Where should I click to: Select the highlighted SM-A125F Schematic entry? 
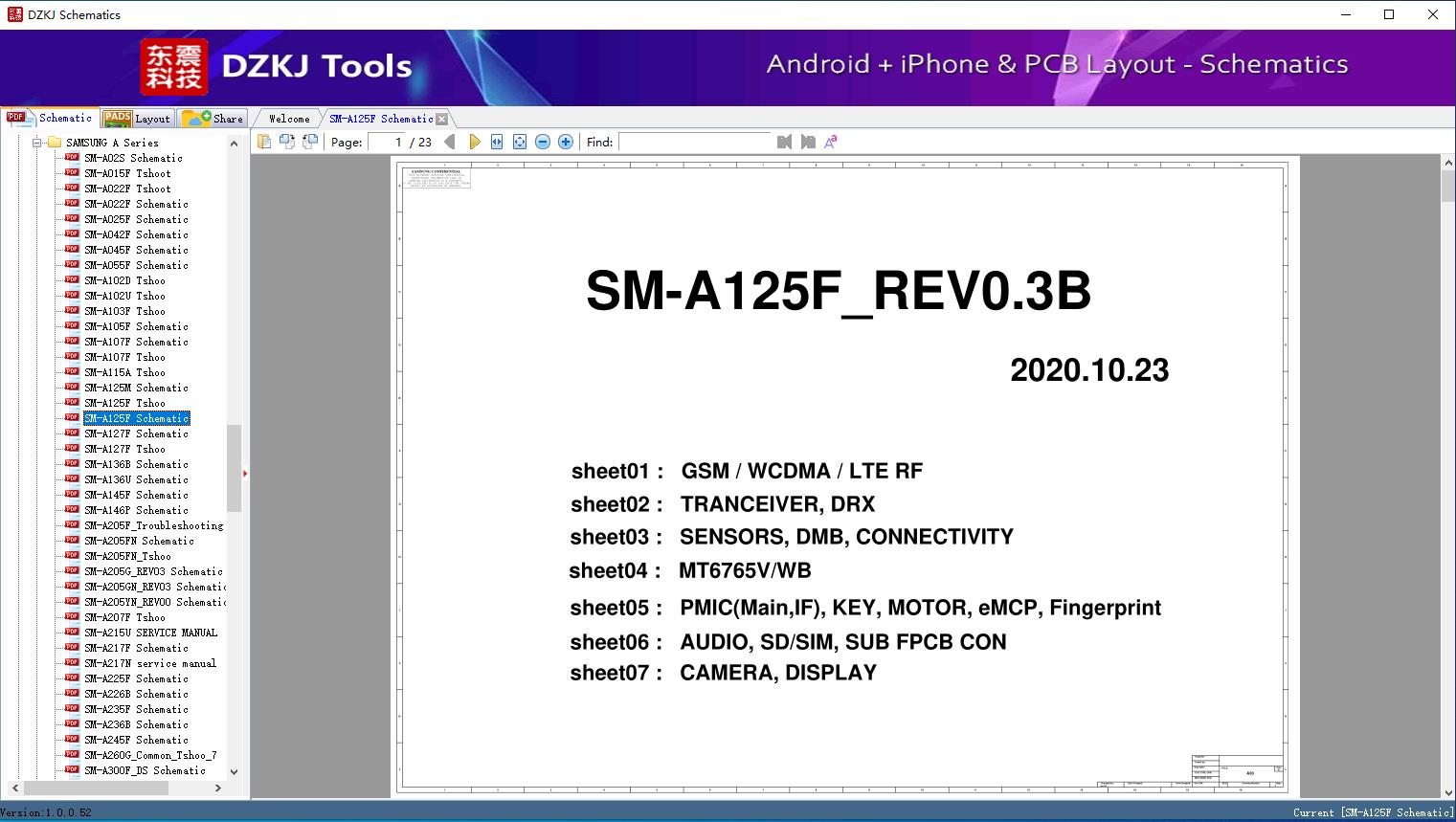click(136, 418)
